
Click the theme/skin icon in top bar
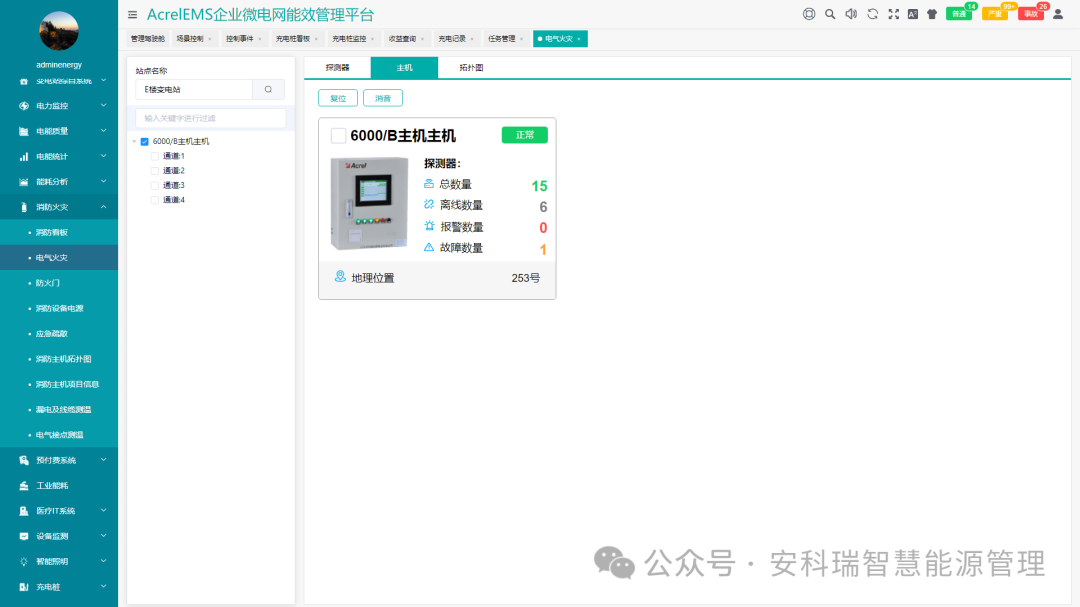(x=932, y=14)
